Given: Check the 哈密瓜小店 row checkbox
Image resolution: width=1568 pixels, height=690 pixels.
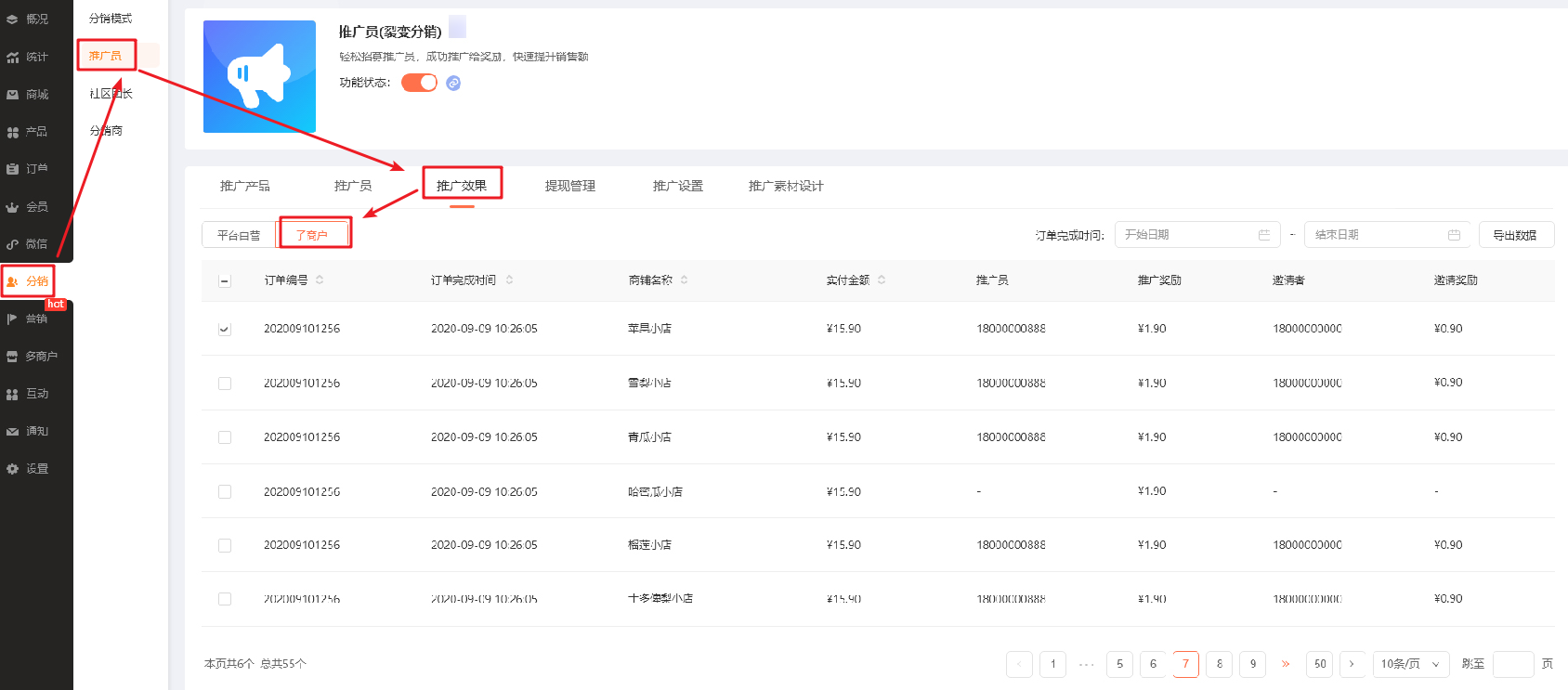Looking at the screenshot, I should point(225,491).
